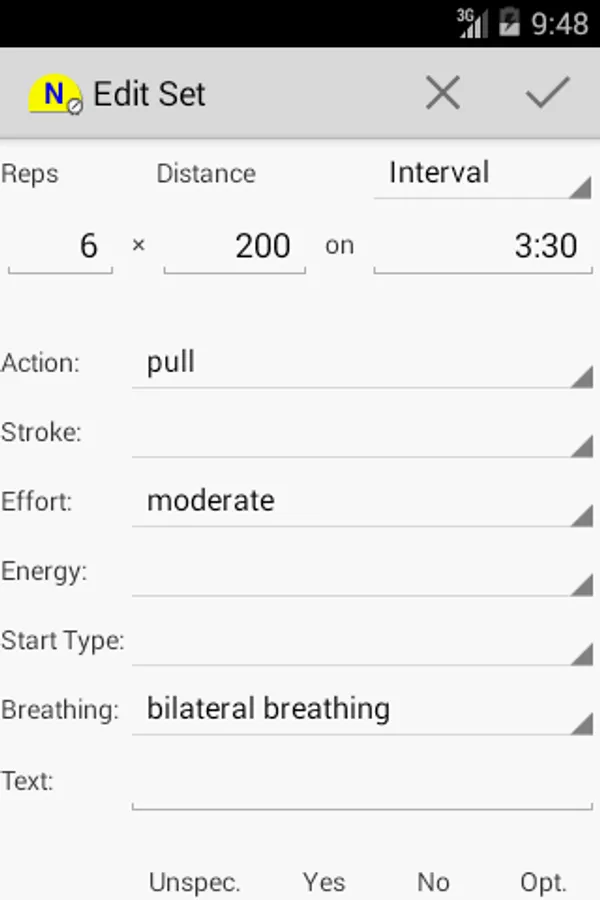Tap the checkmark to confirm the set
The width and height of the screenshot is (600, 900).
click(547, 93)
